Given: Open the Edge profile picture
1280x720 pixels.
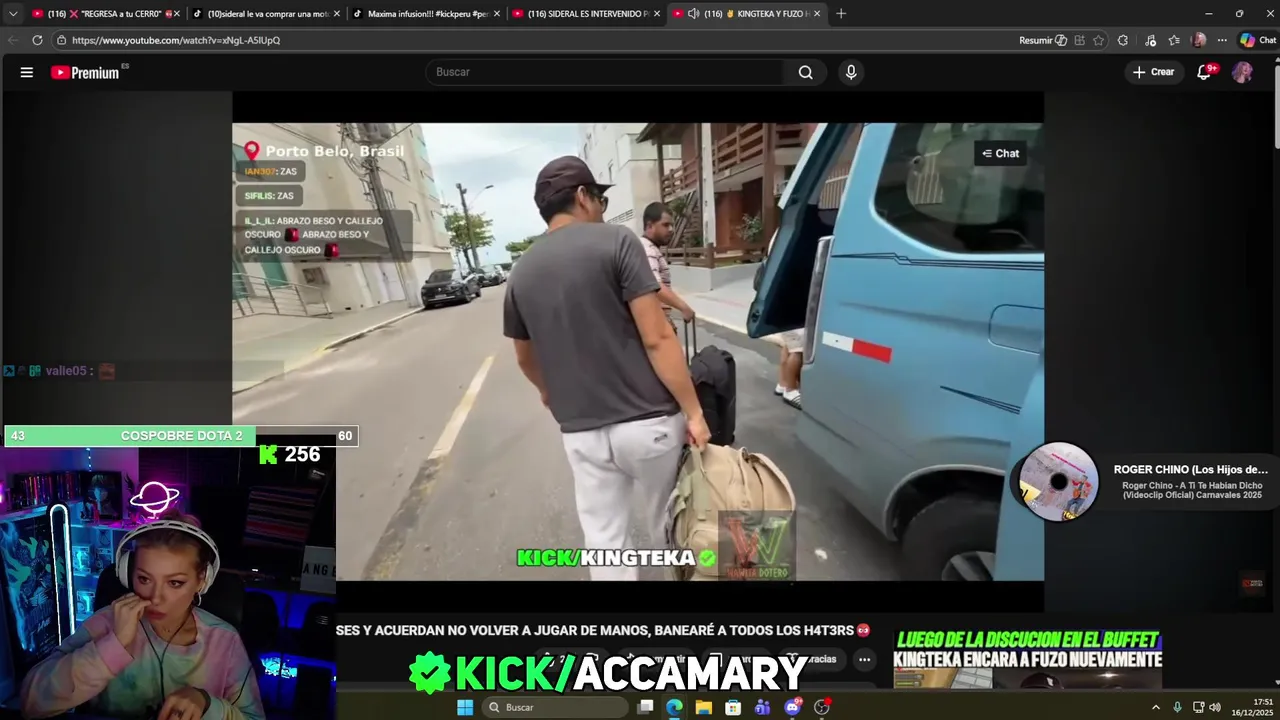Looking at the screenshot, I should point(1199,40).
